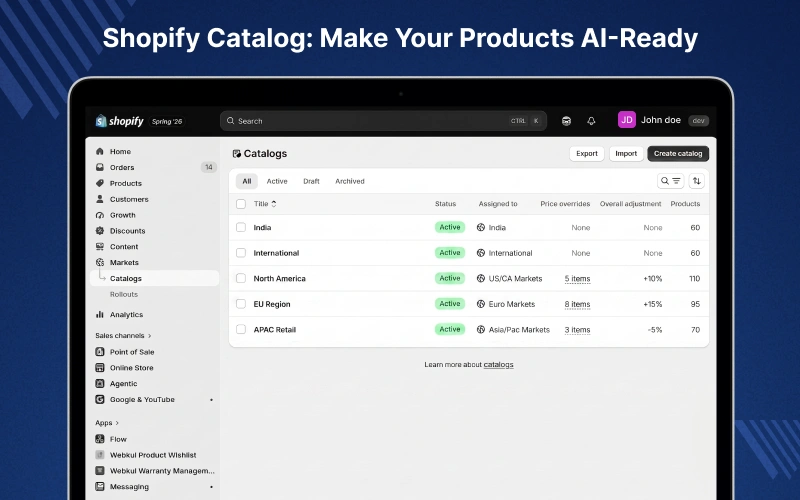Open Markets globe icon
Viewport: 800px width, 500px height.
[100, 262]
